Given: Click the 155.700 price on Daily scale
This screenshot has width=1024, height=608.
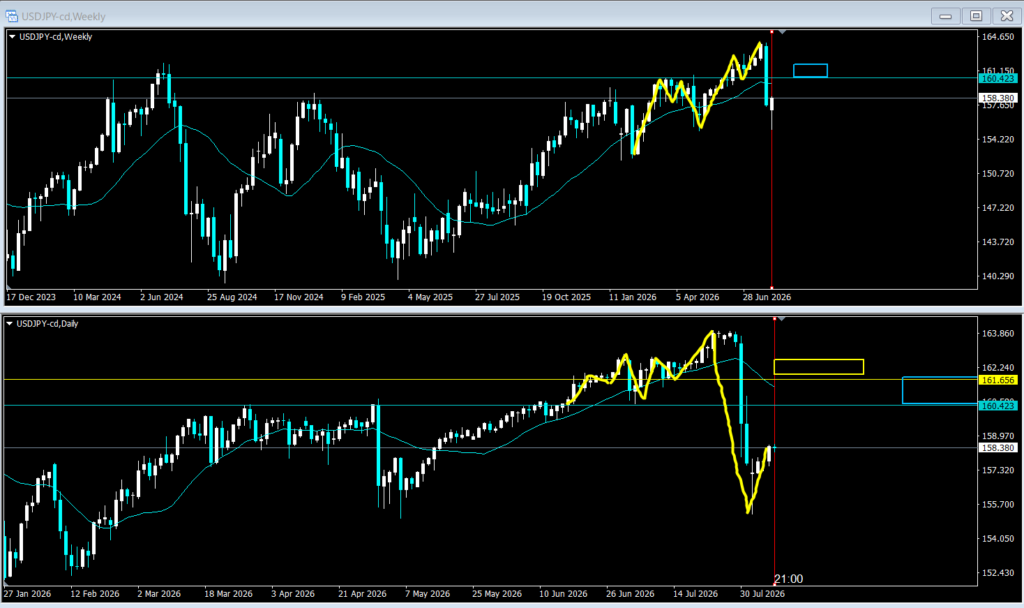Looking at the screenshot, I should click(998, 505).
